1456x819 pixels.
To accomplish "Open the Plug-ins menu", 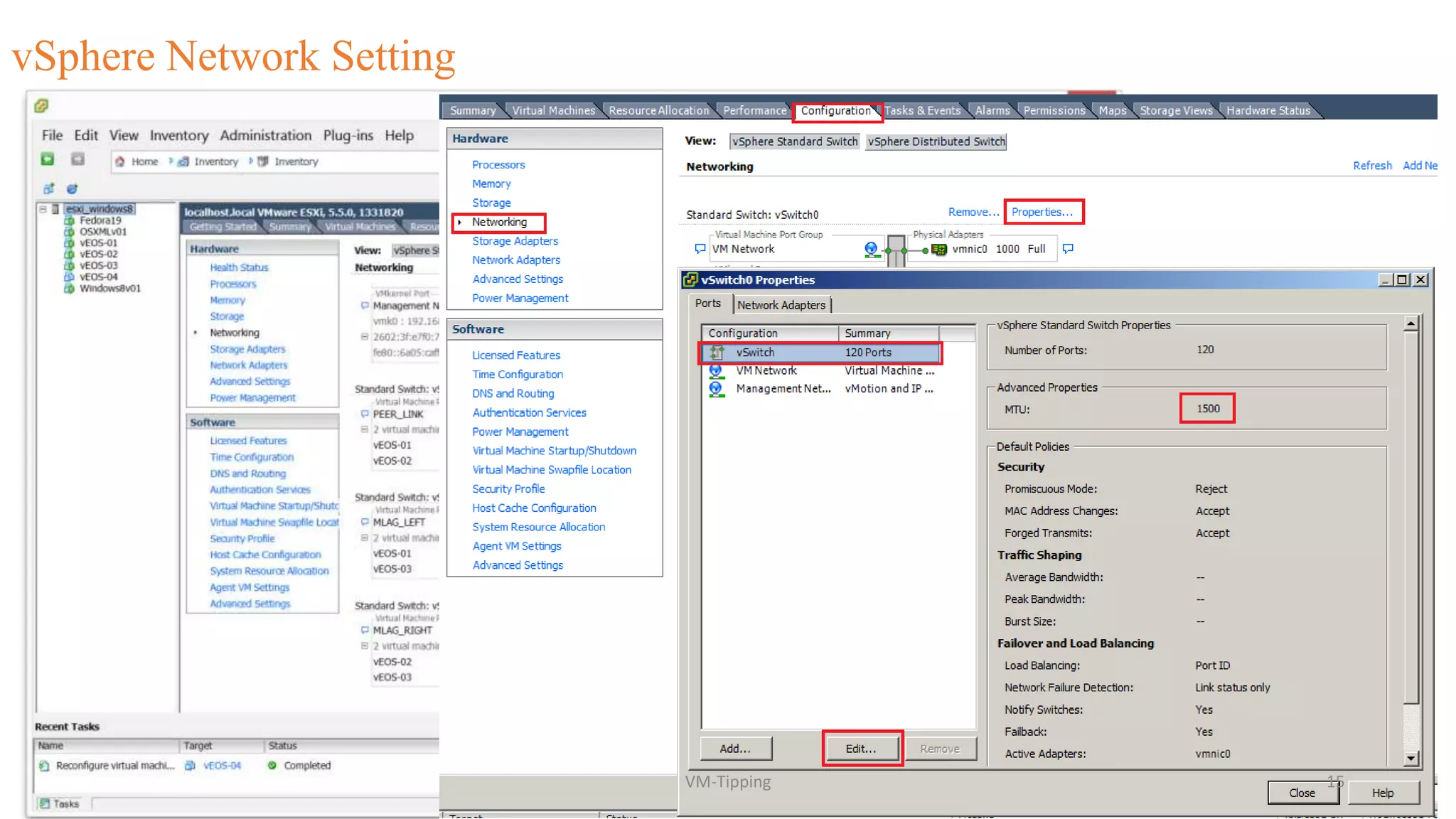I will click(x=348, y=135).
